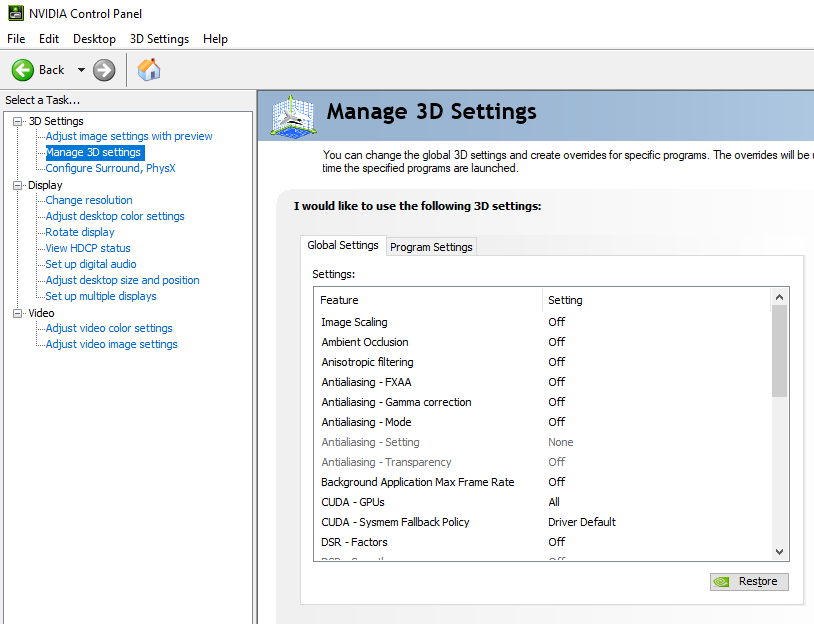Select the Ambient Occlusion row
Image resolution: width=814 pixels, height=624 pixels.
click(x=542, y=342)
